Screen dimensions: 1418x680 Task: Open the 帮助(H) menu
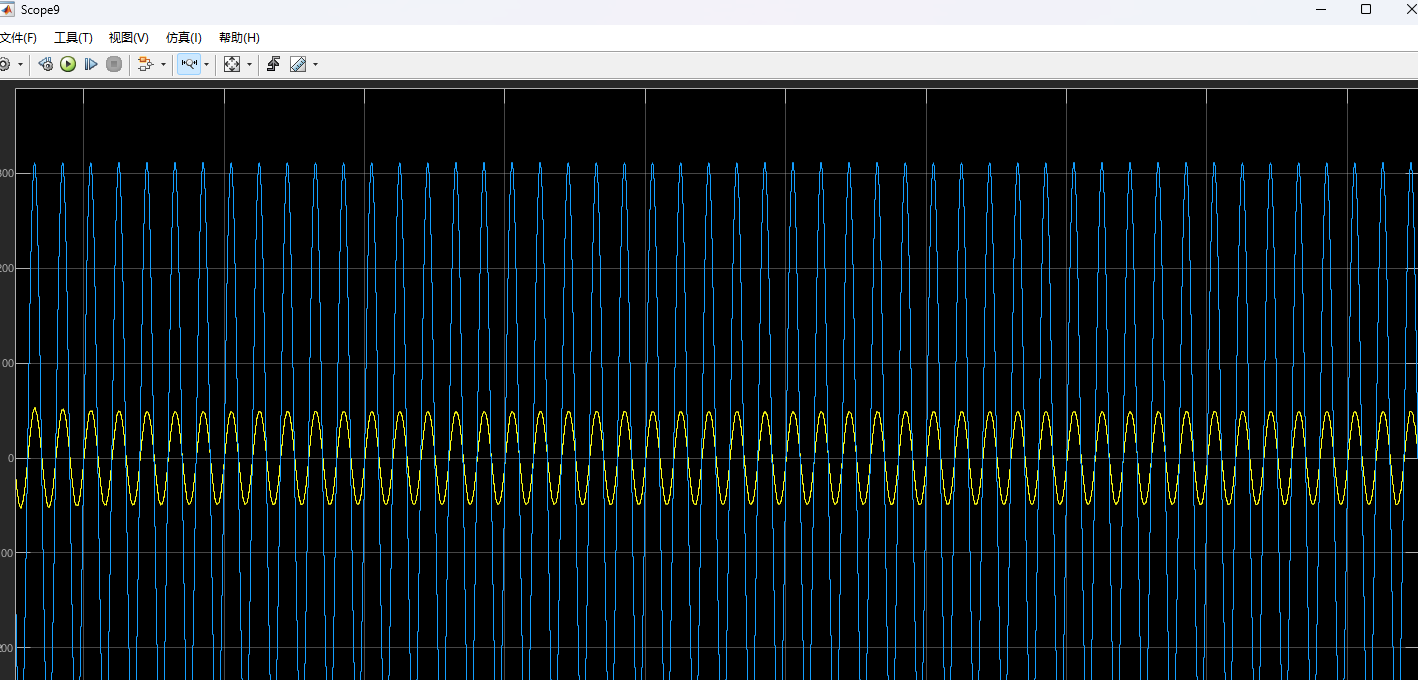(x=239, y=38)
